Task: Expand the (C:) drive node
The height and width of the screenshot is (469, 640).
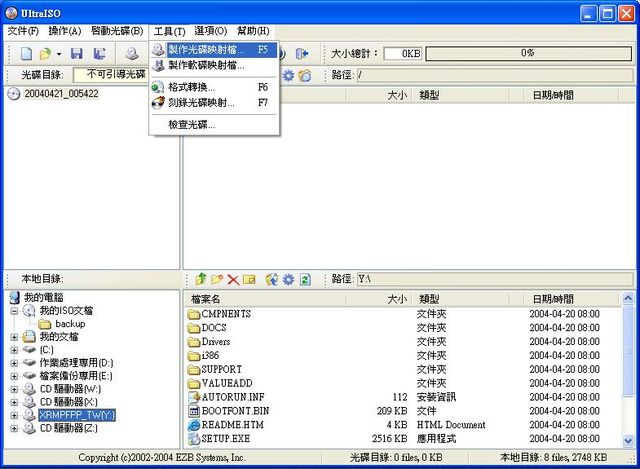Action: click(14, 350)
